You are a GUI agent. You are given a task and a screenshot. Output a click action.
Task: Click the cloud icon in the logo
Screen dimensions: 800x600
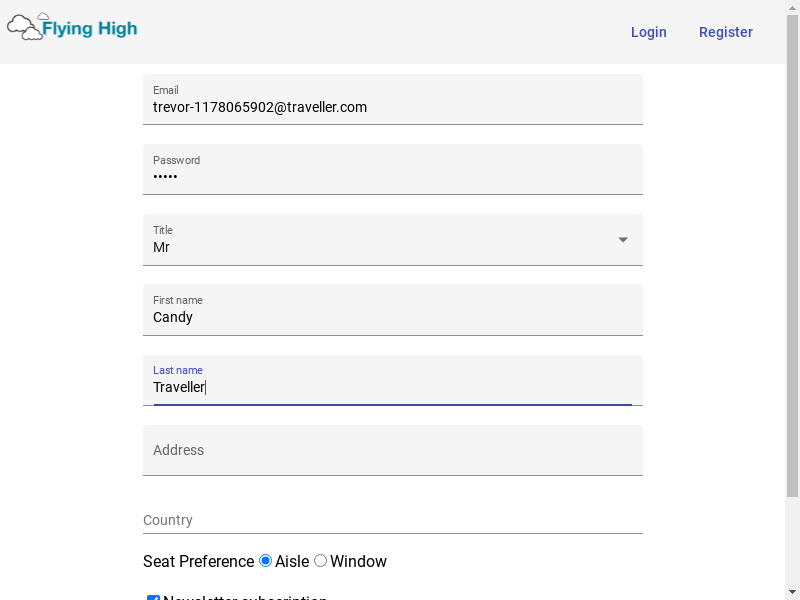coord(25,27)
